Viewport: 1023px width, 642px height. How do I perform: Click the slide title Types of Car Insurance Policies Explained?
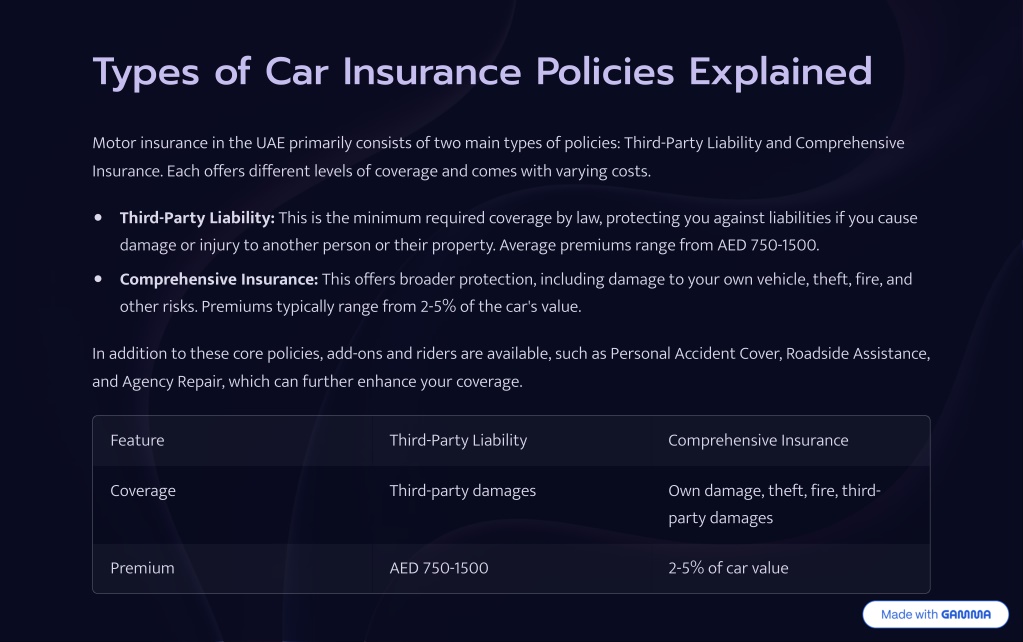pyautogui.click(x=482, y=72)
